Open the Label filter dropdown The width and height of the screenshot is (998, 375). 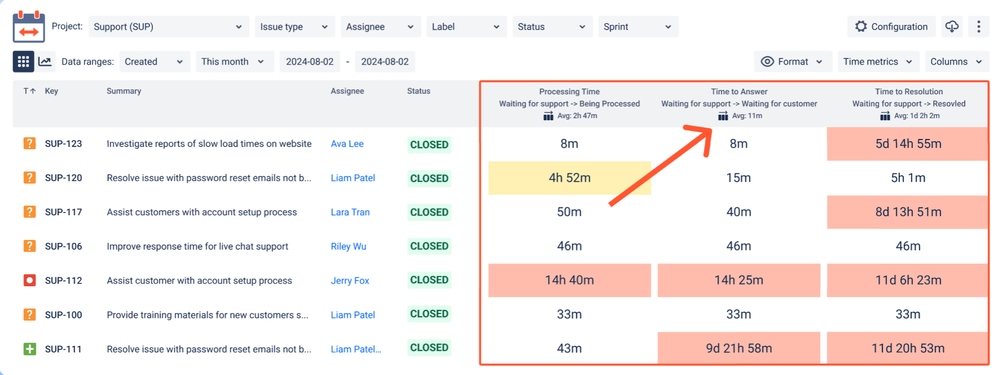(x=467, y=27)
